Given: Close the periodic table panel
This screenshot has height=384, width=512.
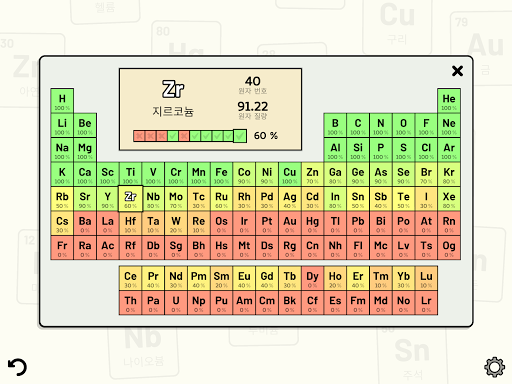Looking at the screenshot, I should click(457, 71).
